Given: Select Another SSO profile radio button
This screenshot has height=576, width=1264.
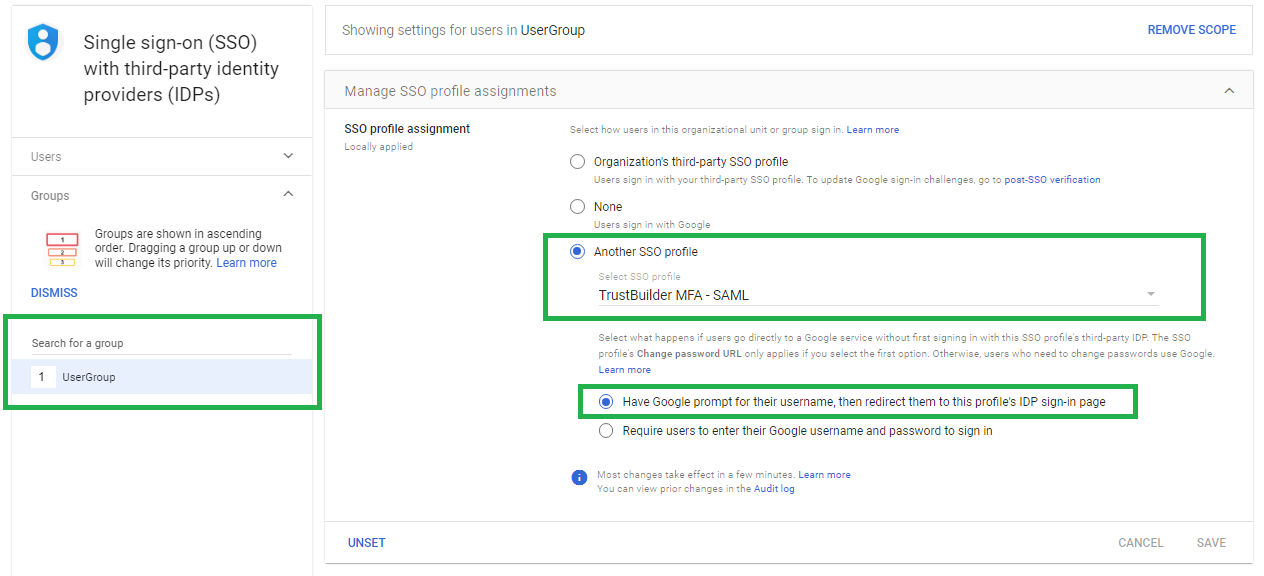Looking at the screenshot, I should click(577, 252).
